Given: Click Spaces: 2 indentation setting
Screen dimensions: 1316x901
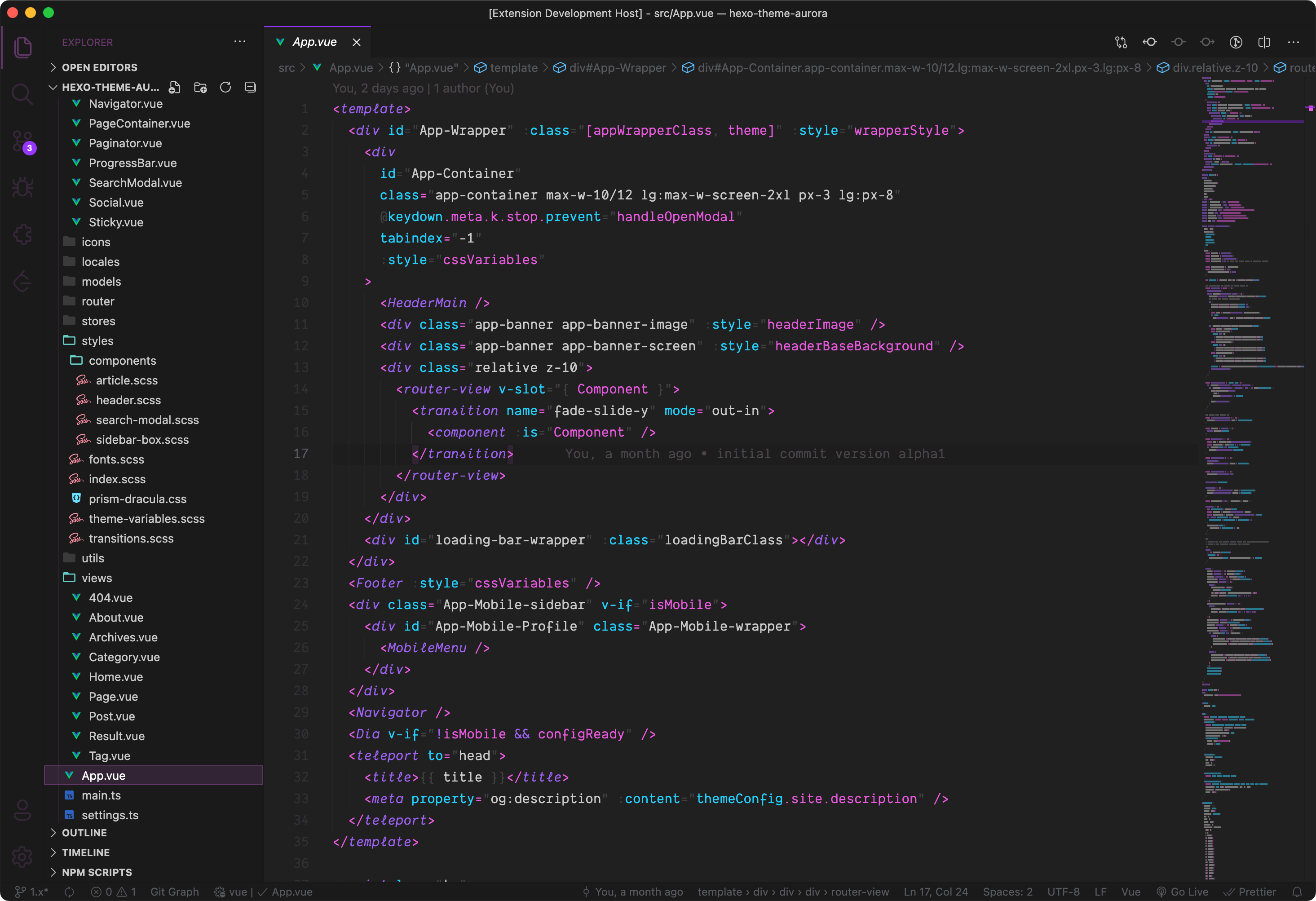Looking at the screenshot, I should (x=1007, y=892).
